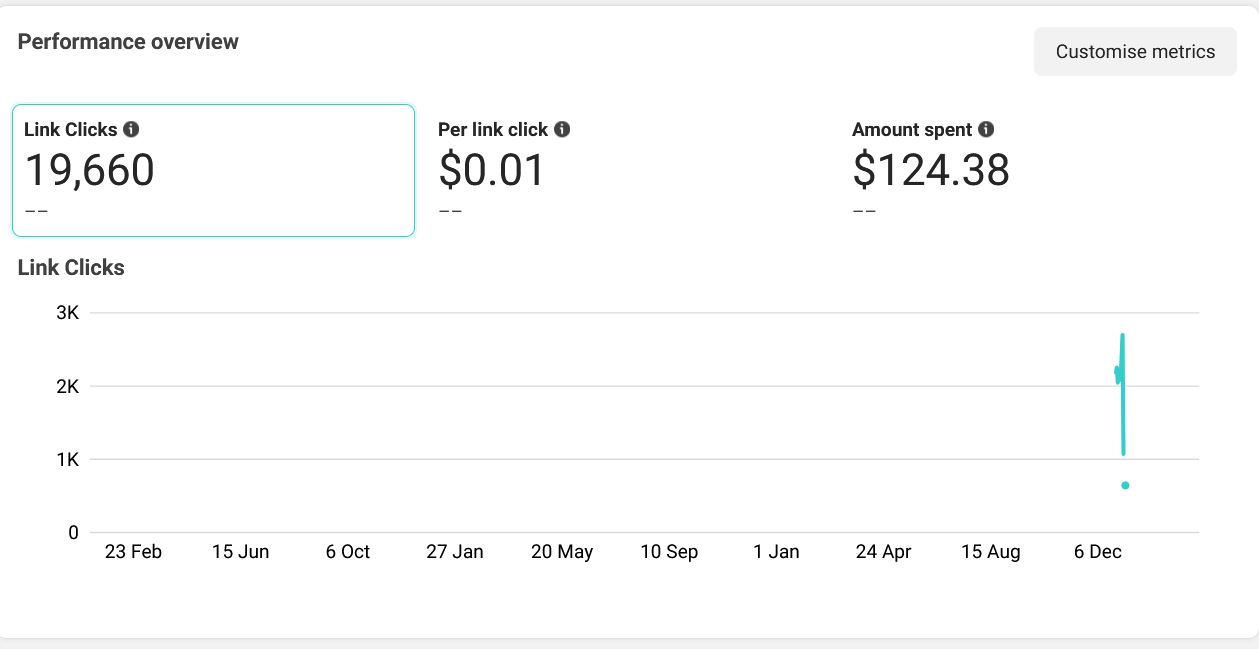Click the 3K gridline label
The width and height of the screenshot is (1259, 649).
click(67, 312)
